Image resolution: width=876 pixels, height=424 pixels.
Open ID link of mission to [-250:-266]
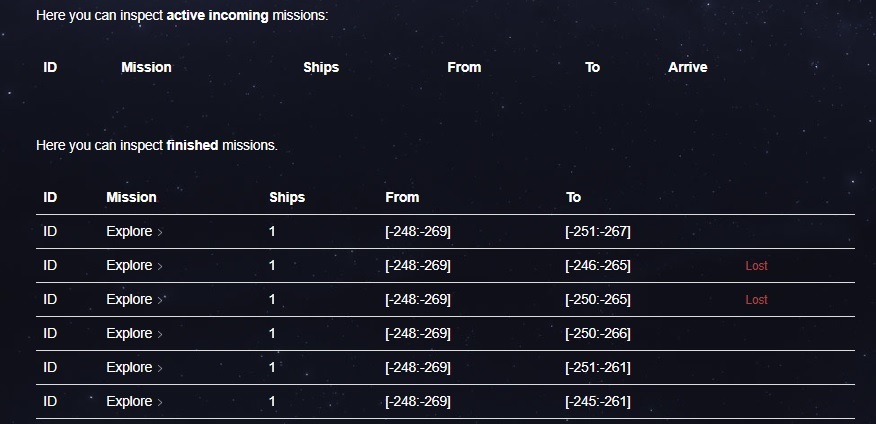click(x=50, y=334)
